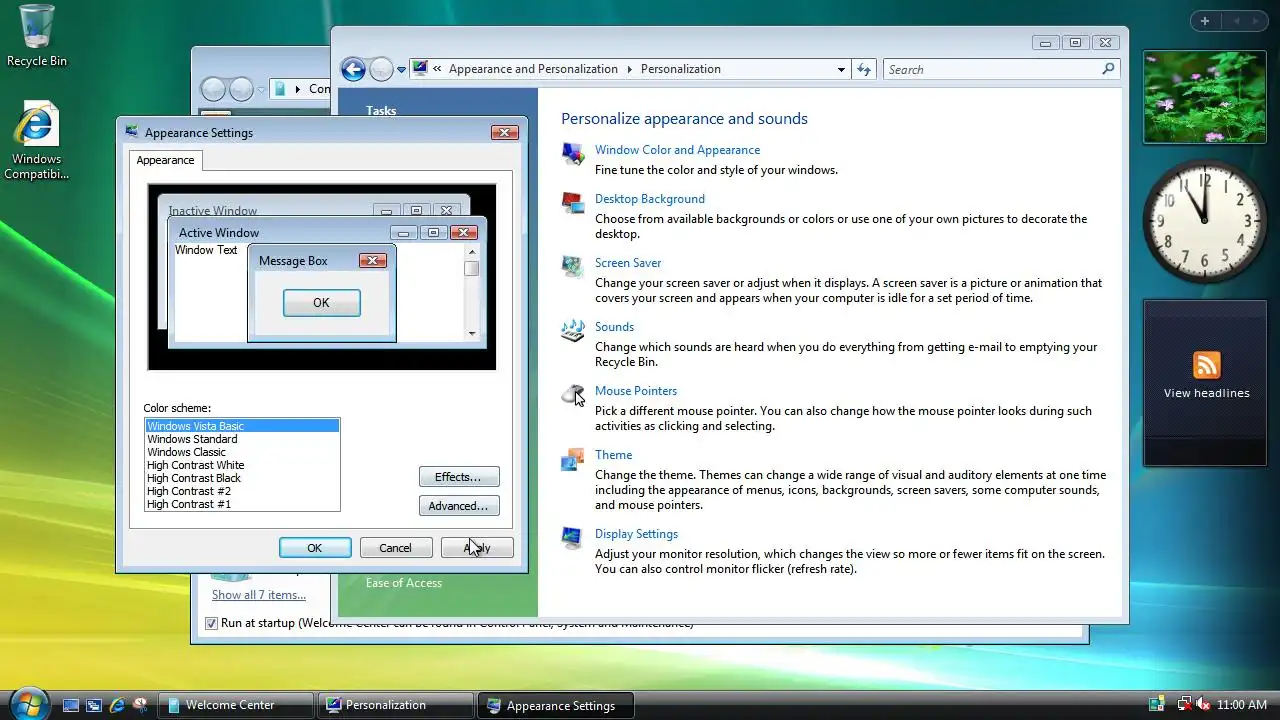This screenshot has height=720, width=1280.
Task: Open the Desktop Background link
Action: pos(650,199)
